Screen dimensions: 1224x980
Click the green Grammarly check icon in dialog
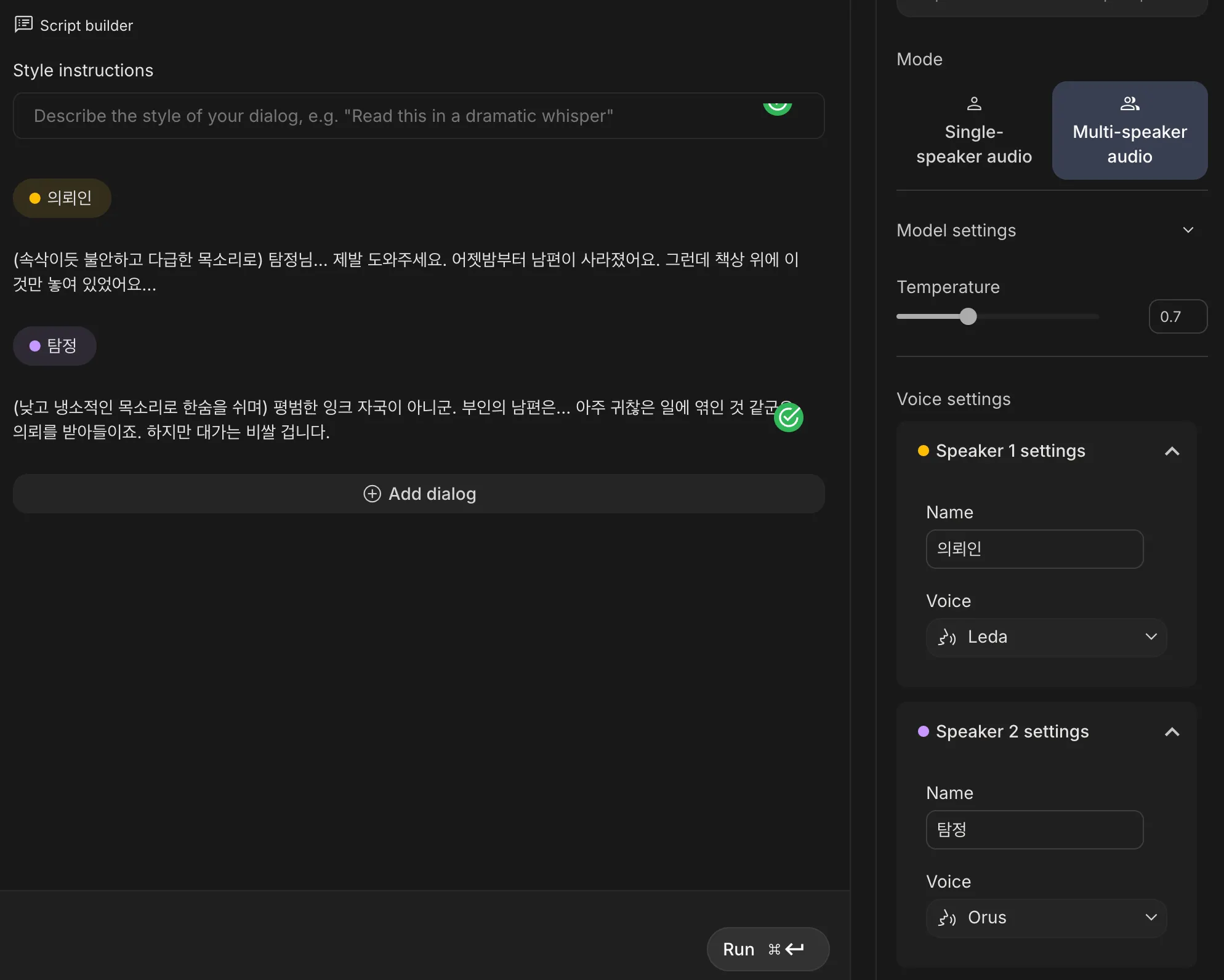789,418
